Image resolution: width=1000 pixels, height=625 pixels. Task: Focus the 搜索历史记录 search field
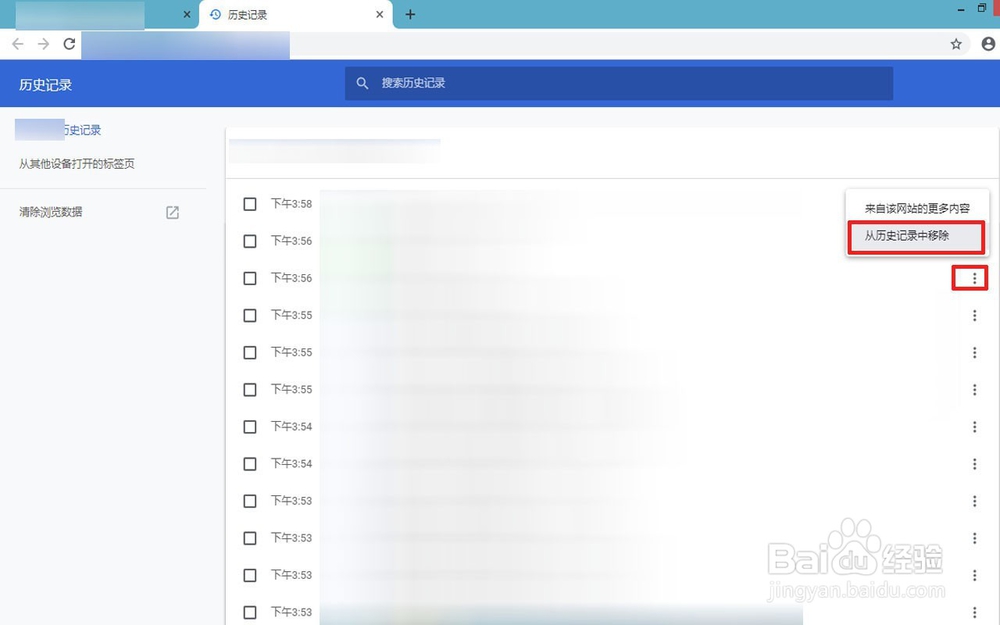pyautogui.click(x=619, y=84)
